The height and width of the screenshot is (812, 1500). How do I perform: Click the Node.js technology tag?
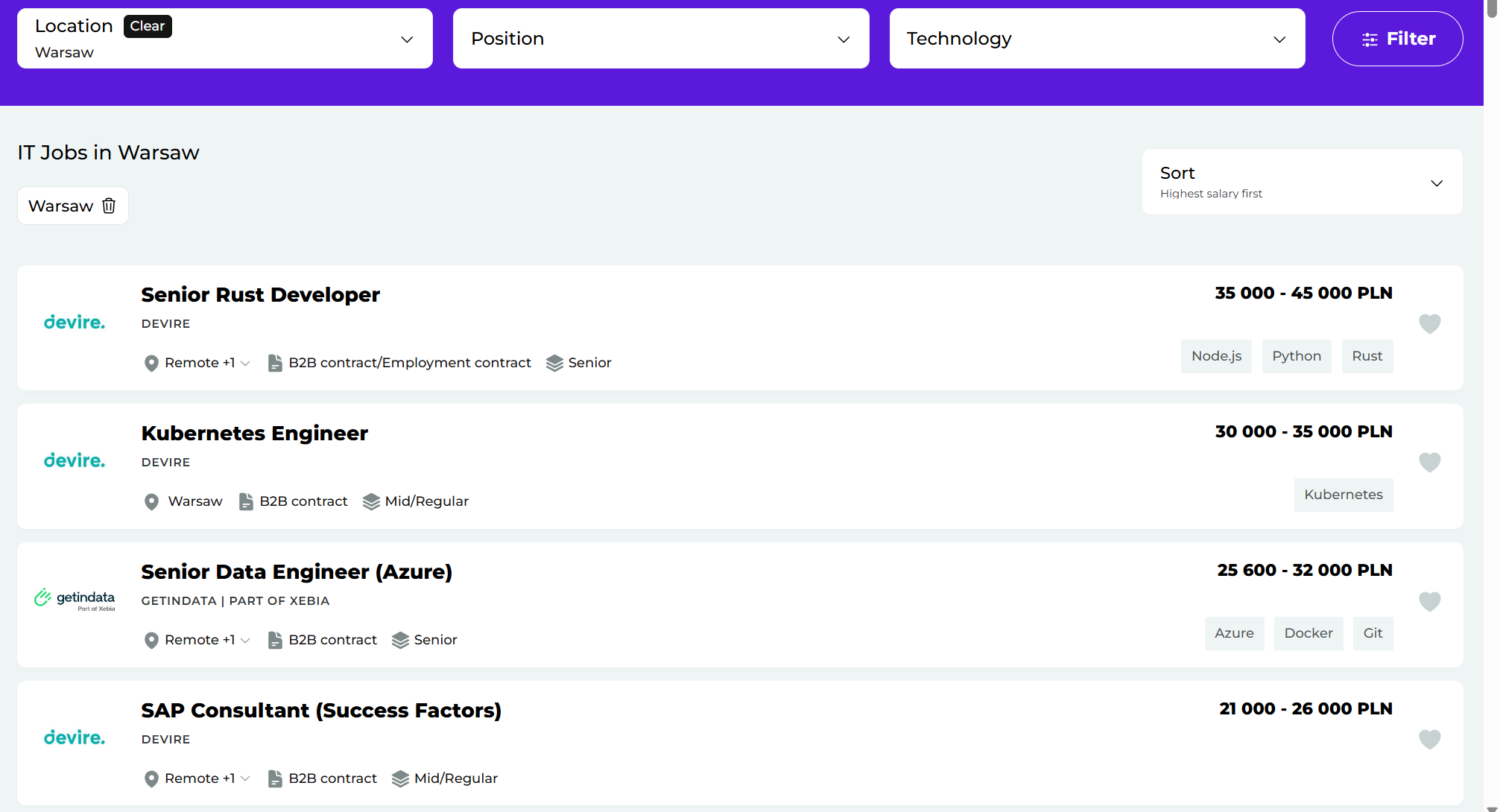[1216, 356]
